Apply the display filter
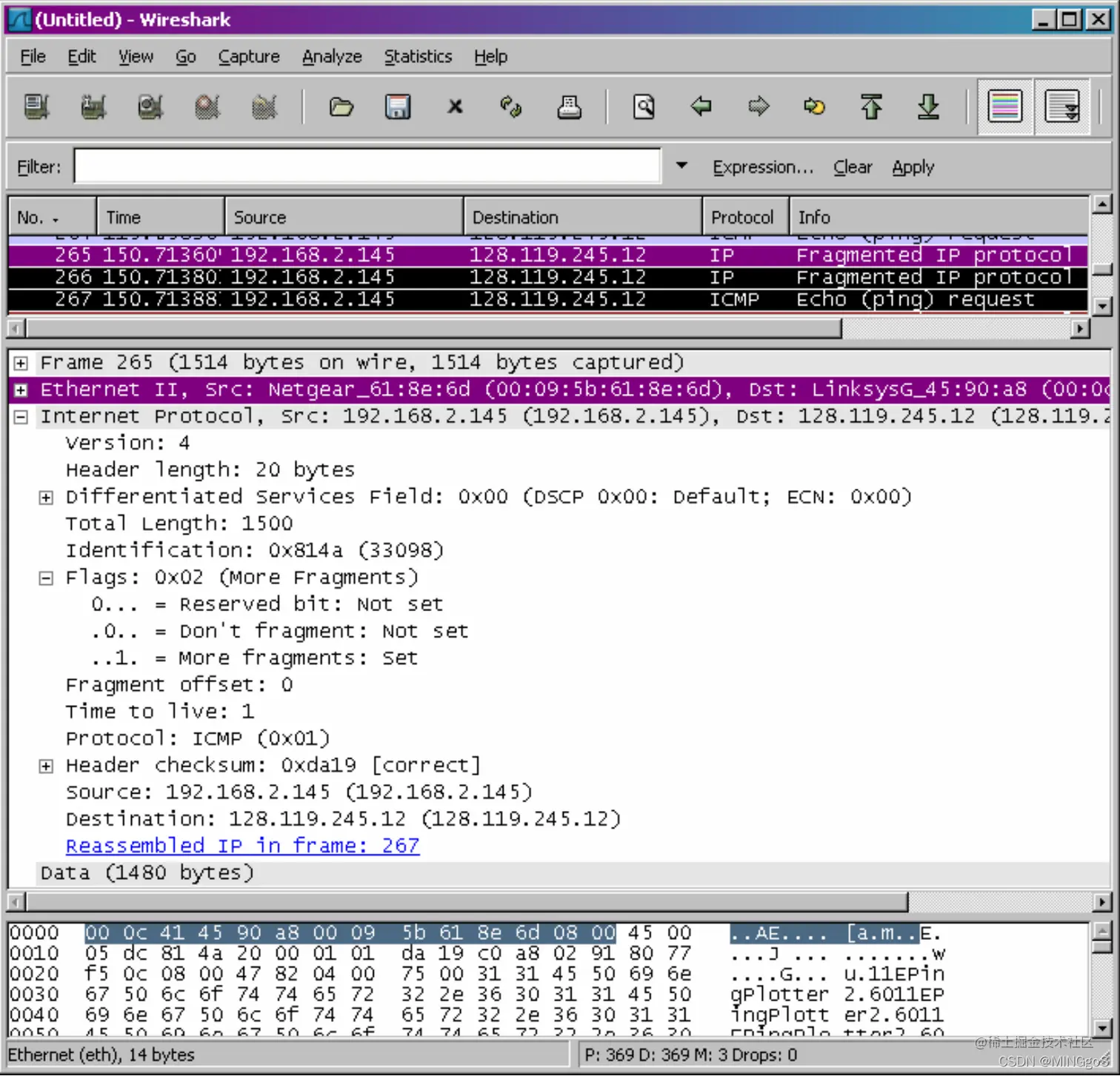The height and width of the screenshot is (1076, 1120). tap(913, 167)
